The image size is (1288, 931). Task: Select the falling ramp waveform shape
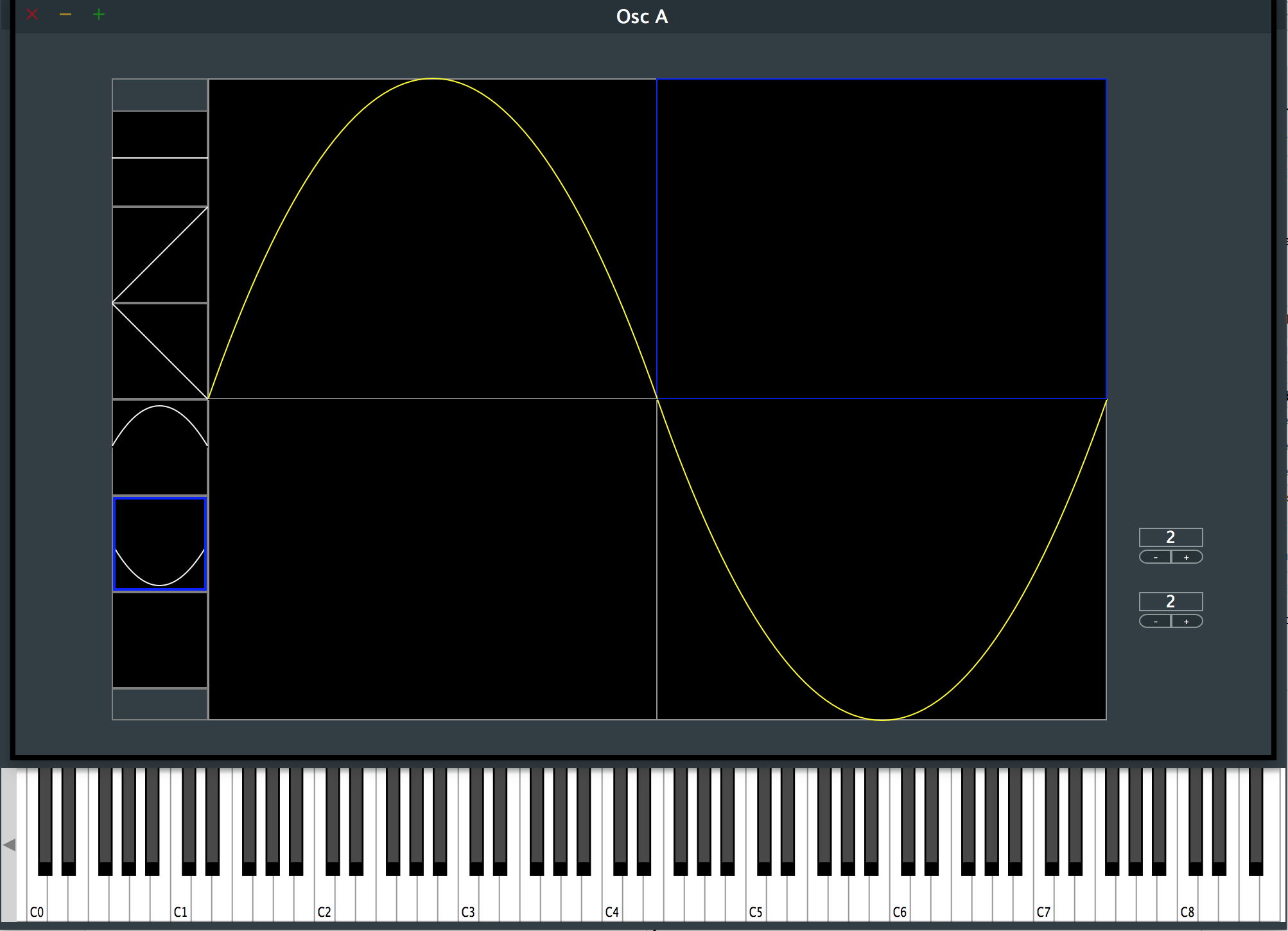[x=160, y=351]
